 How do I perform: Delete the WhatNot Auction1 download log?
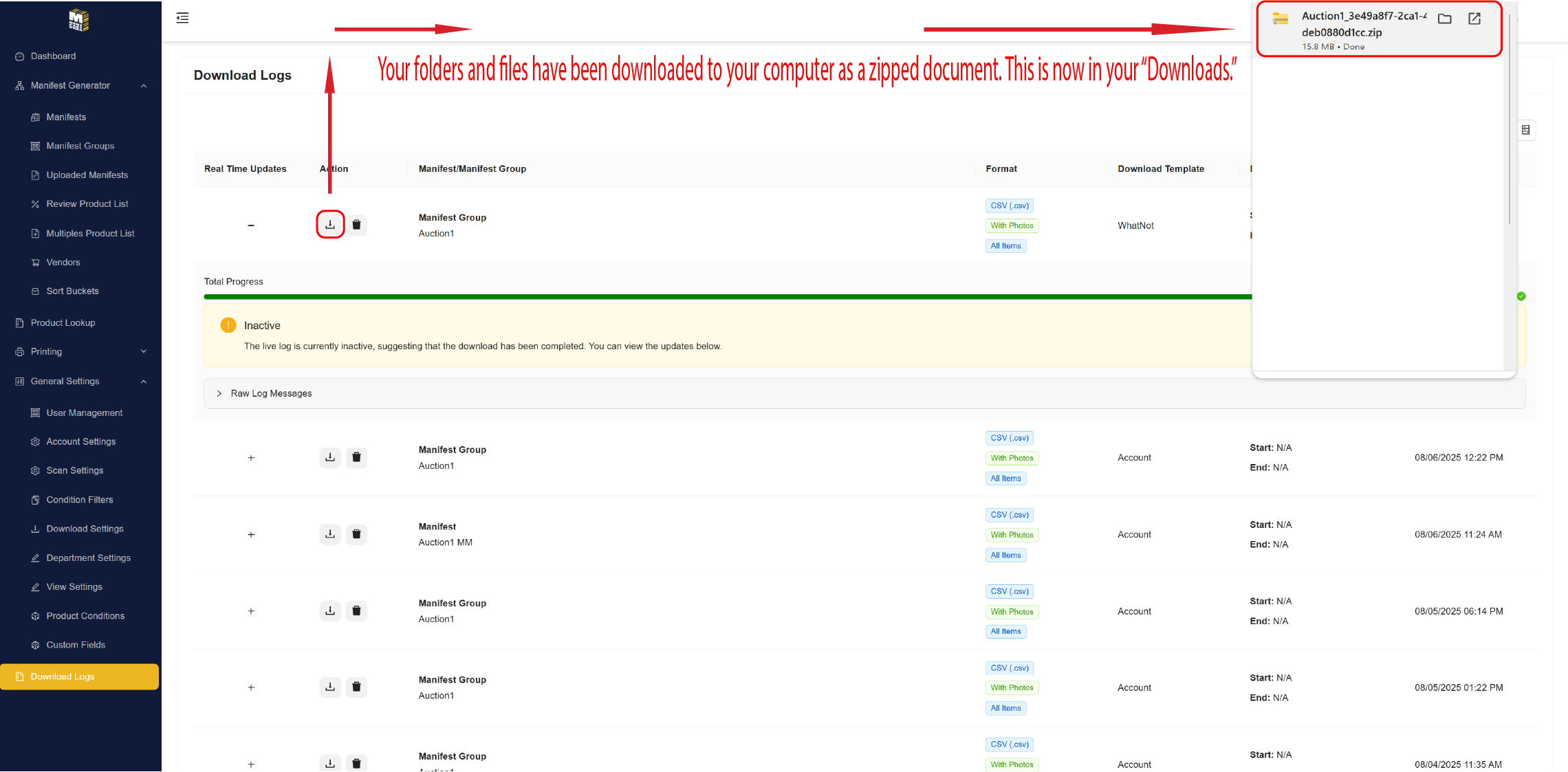[x=356, y=225]
